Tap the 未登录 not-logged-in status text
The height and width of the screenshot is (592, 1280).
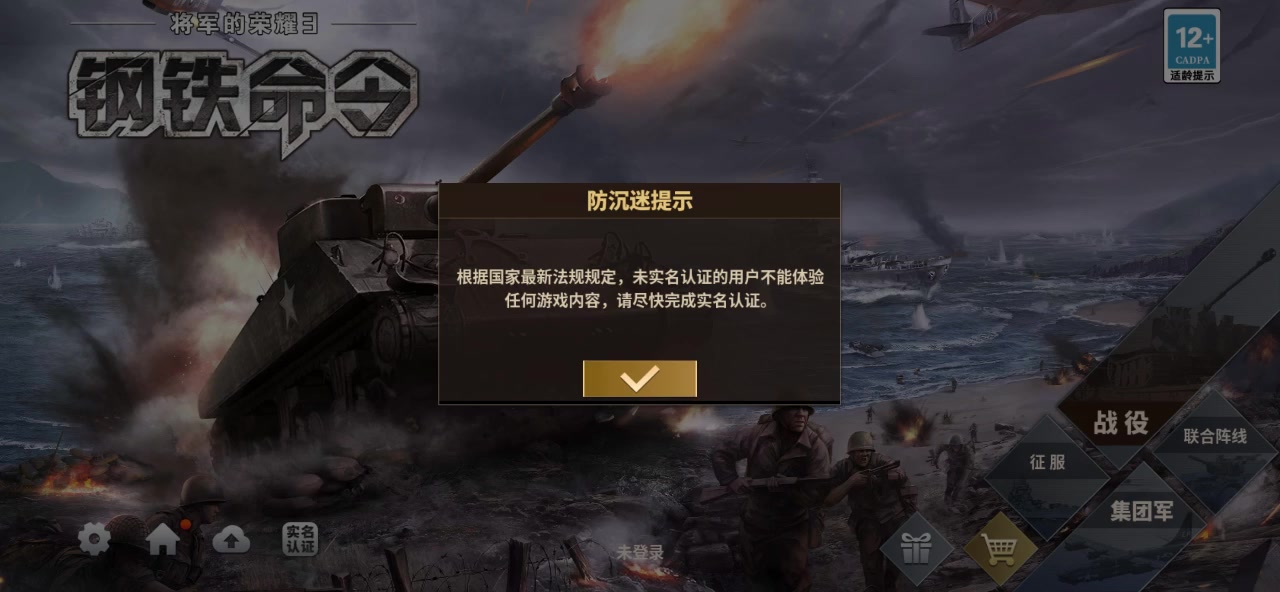click(640, 552)
